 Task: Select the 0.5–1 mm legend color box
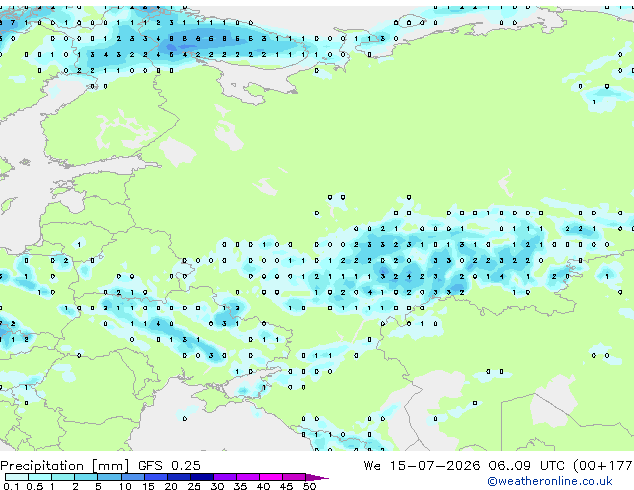point(40,477)
